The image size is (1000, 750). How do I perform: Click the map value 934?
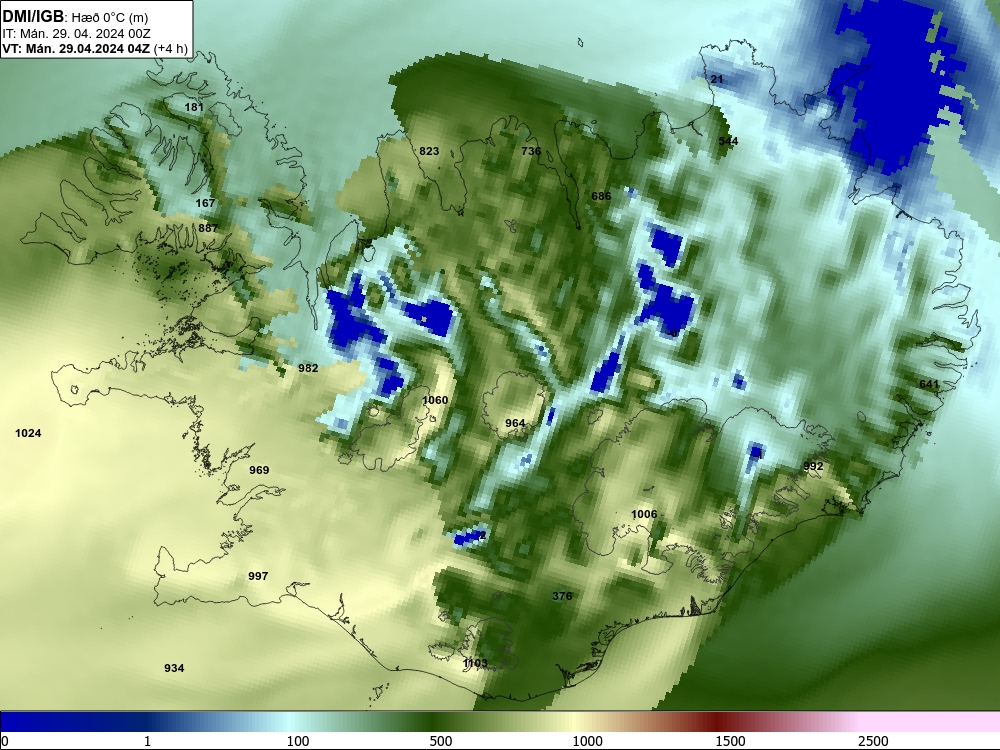click(174, 668)
